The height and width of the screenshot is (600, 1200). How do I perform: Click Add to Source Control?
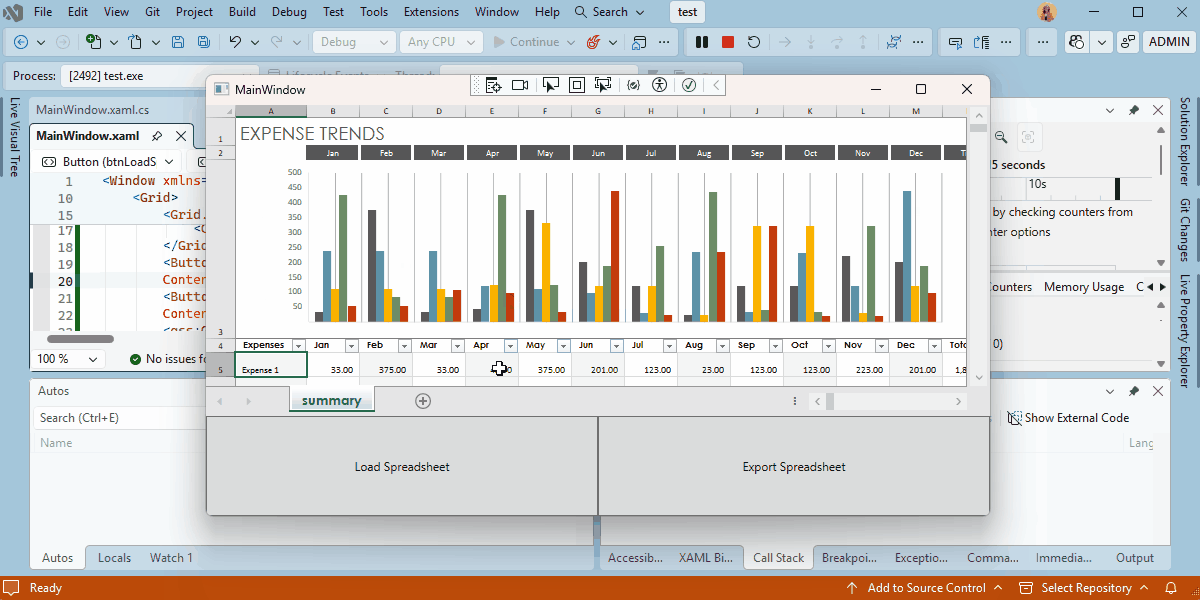tap(926, 588)
